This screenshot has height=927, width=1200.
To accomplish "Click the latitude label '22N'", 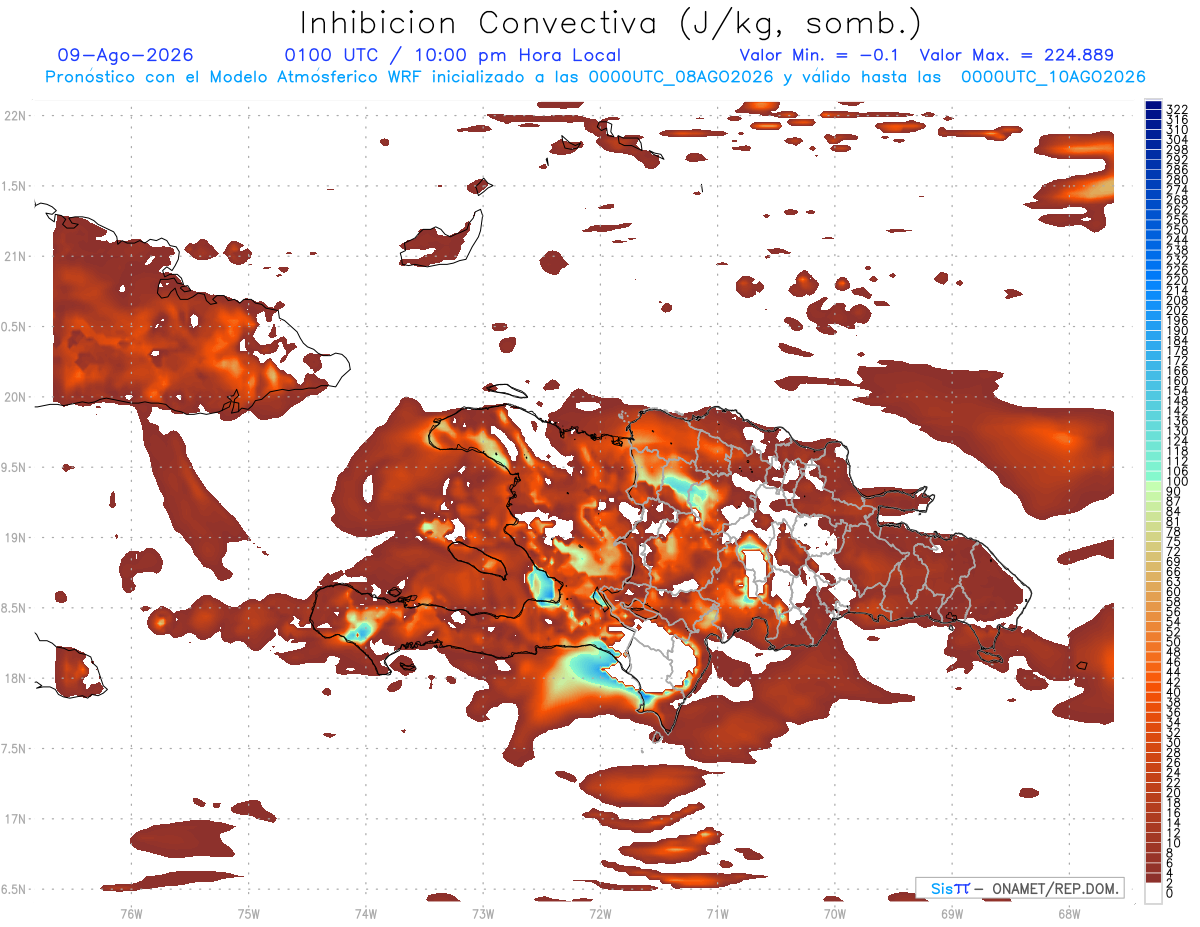I will tap(14, 116).
